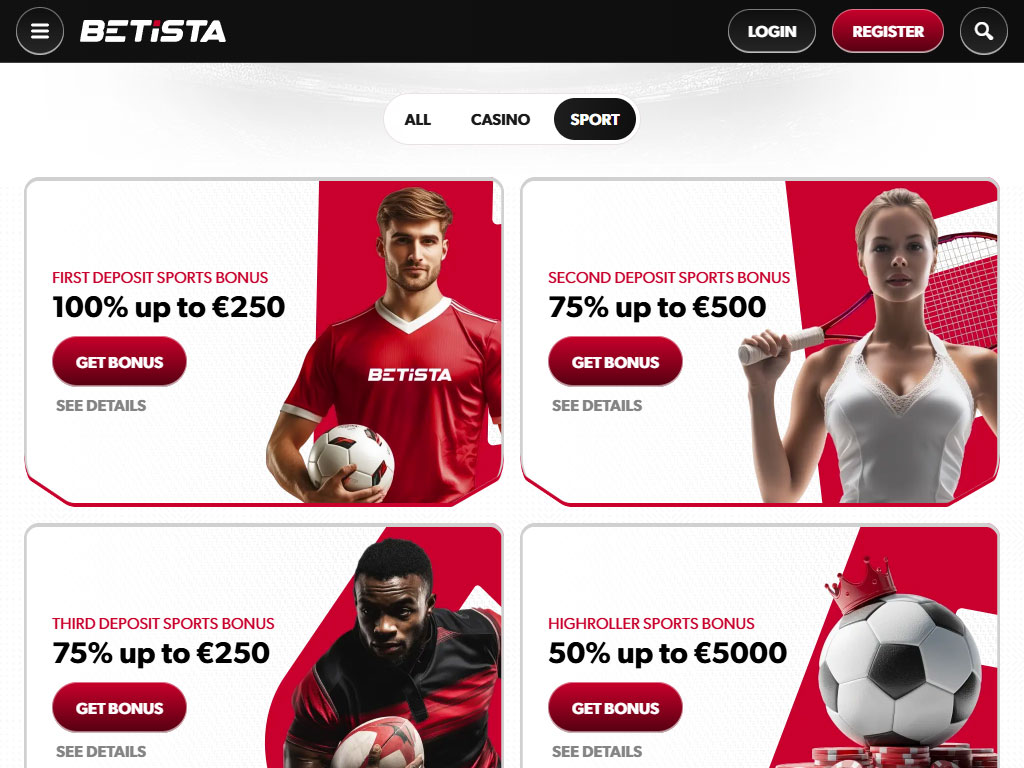Viewport: 1024px width, 768px height.
Task: See details of Third Deposit bonus
Action: (101, 752)
